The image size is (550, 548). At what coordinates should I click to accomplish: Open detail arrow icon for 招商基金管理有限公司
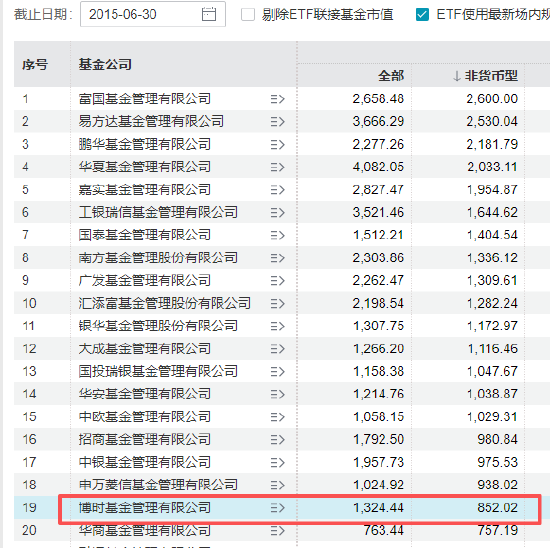[x=277, y=440]
